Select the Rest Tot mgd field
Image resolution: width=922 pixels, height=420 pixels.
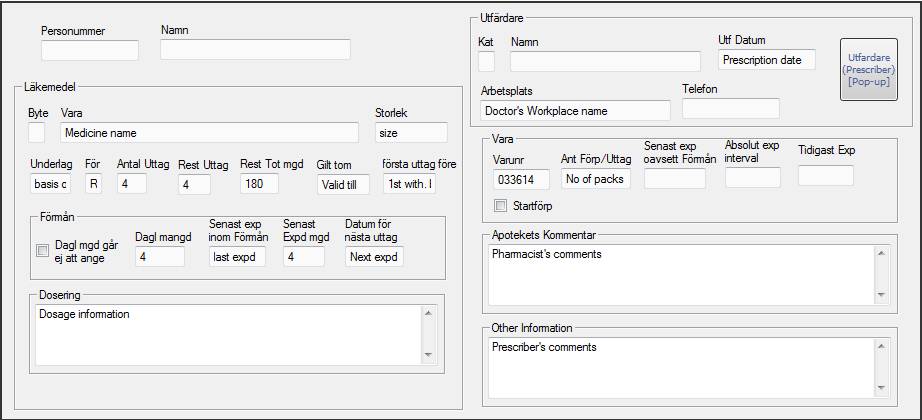point(259,184)
